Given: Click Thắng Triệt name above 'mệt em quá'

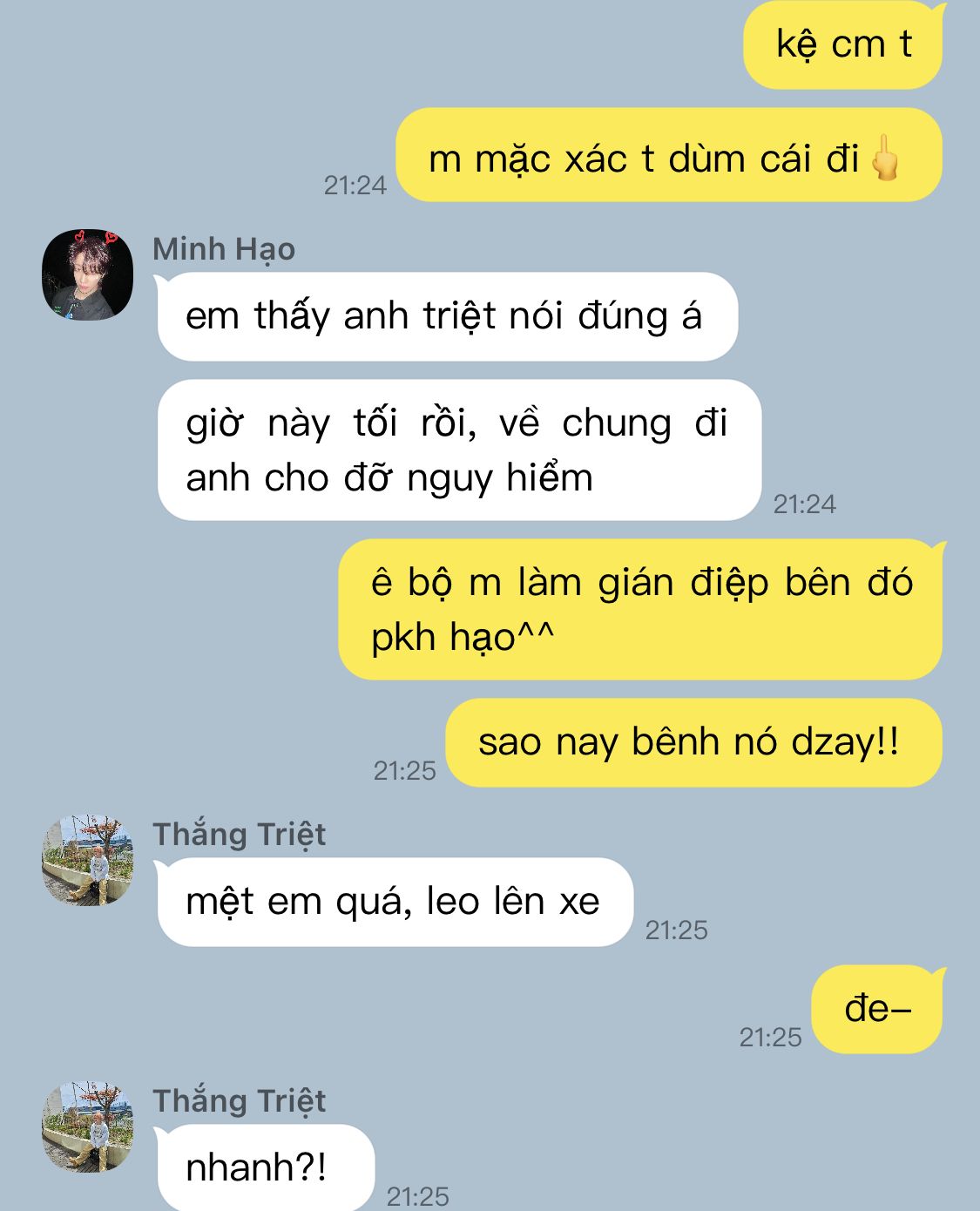Looking at the screenshot, I should click(239, 835).
